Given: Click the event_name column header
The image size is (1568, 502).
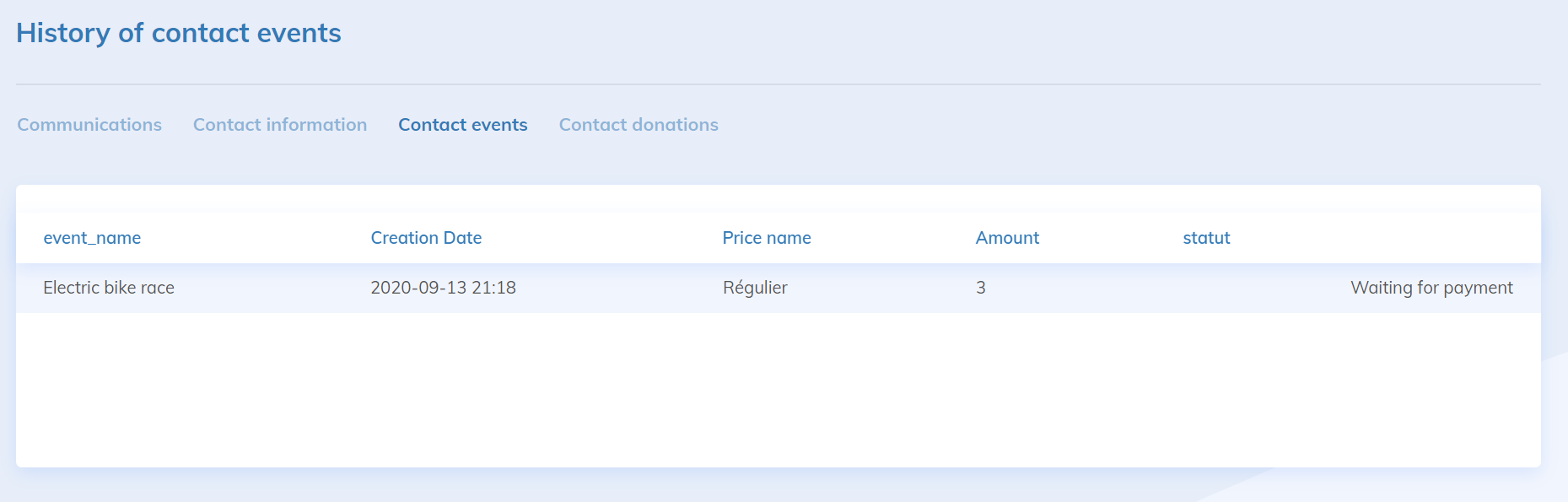Looking at the screenshot, I should coord(92,238).
